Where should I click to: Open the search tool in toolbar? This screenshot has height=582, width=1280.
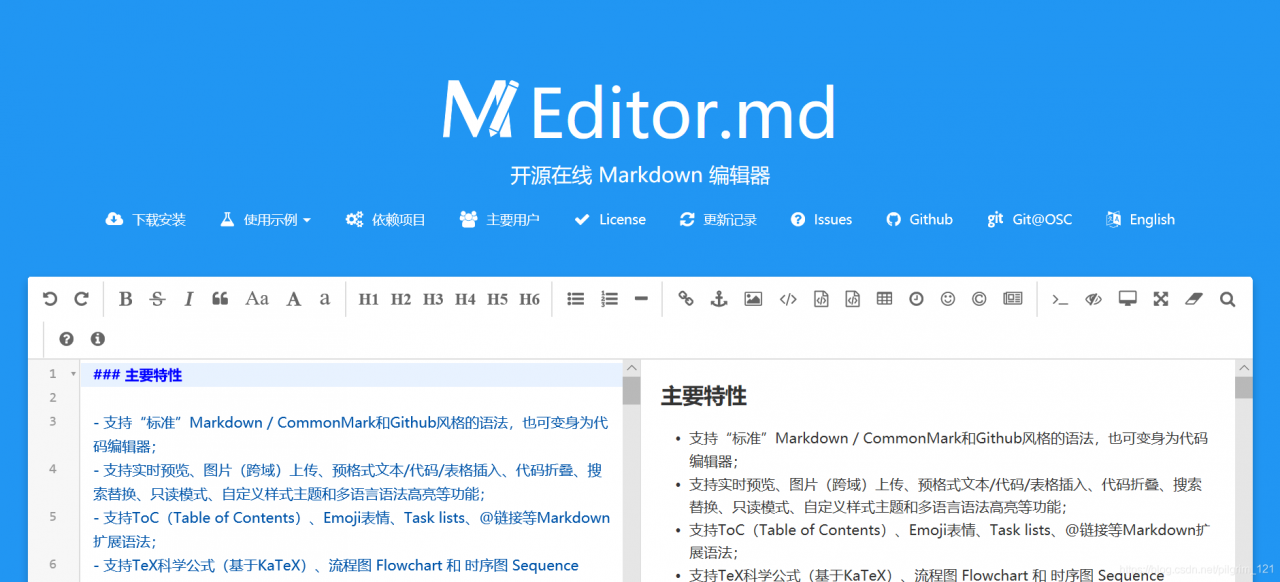pyautogui.click(x=1227, y=298)
